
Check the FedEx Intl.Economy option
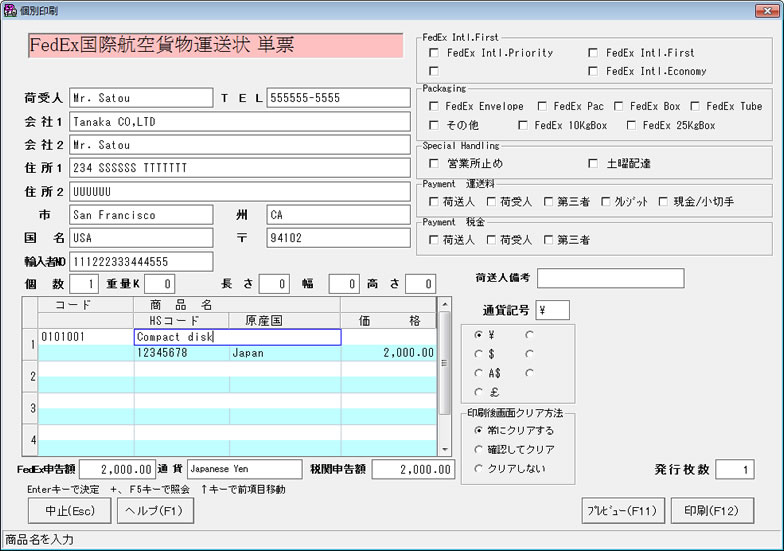(594, 71)
